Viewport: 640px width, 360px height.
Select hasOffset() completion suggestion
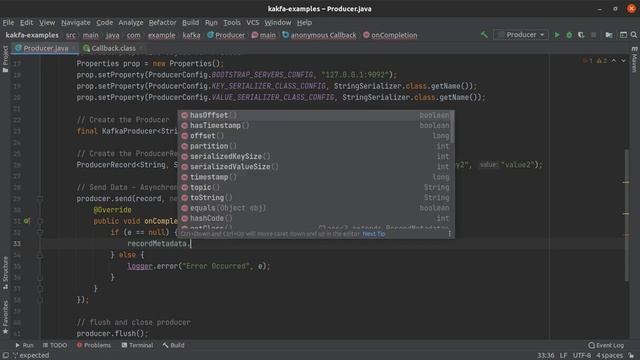(x=316, y=115)
